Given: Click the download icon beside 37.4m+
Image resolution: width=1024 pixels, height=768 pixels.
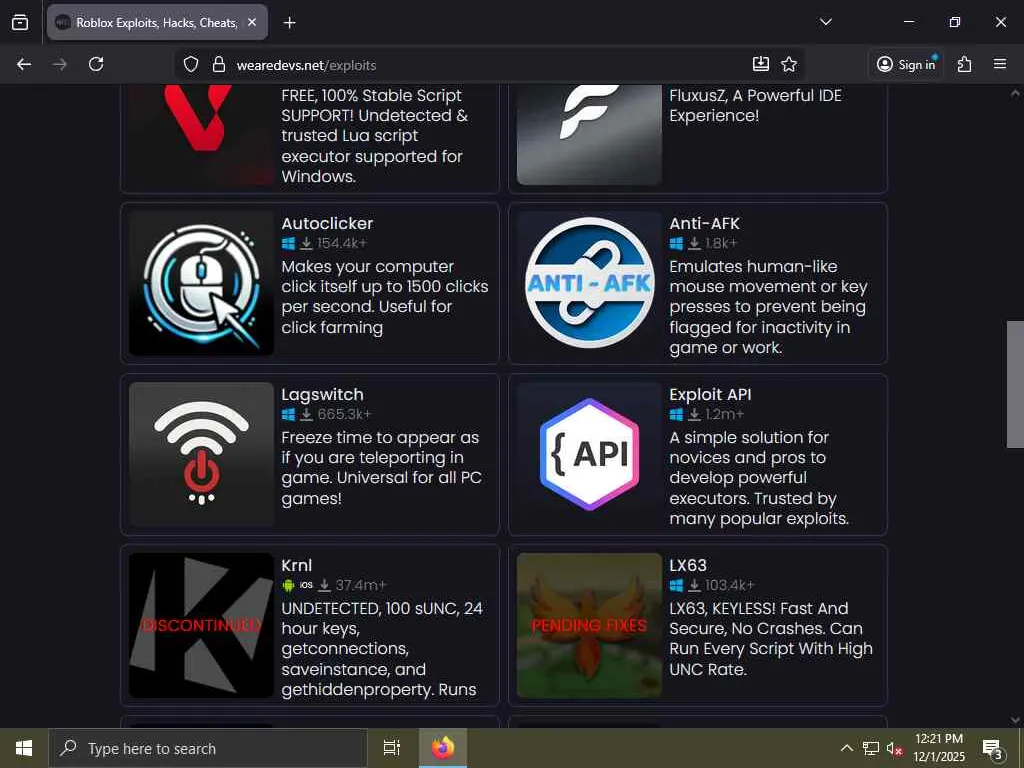Looking at the screenshot, I should pyautogui.click(x=325, y=585).
